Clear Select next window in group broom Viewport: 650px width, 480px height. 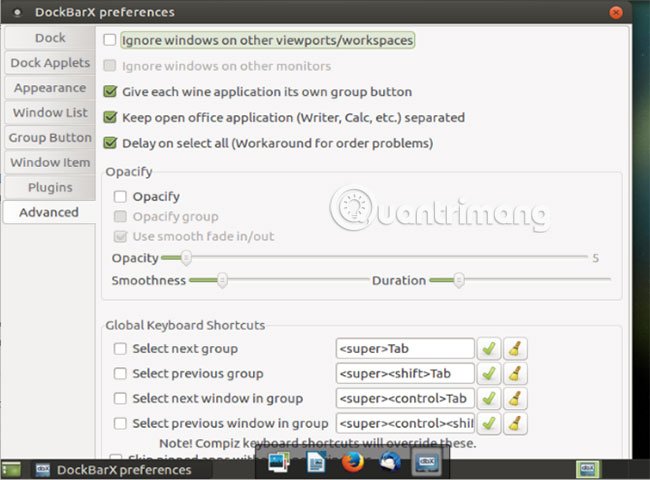[x=515, y=398]
